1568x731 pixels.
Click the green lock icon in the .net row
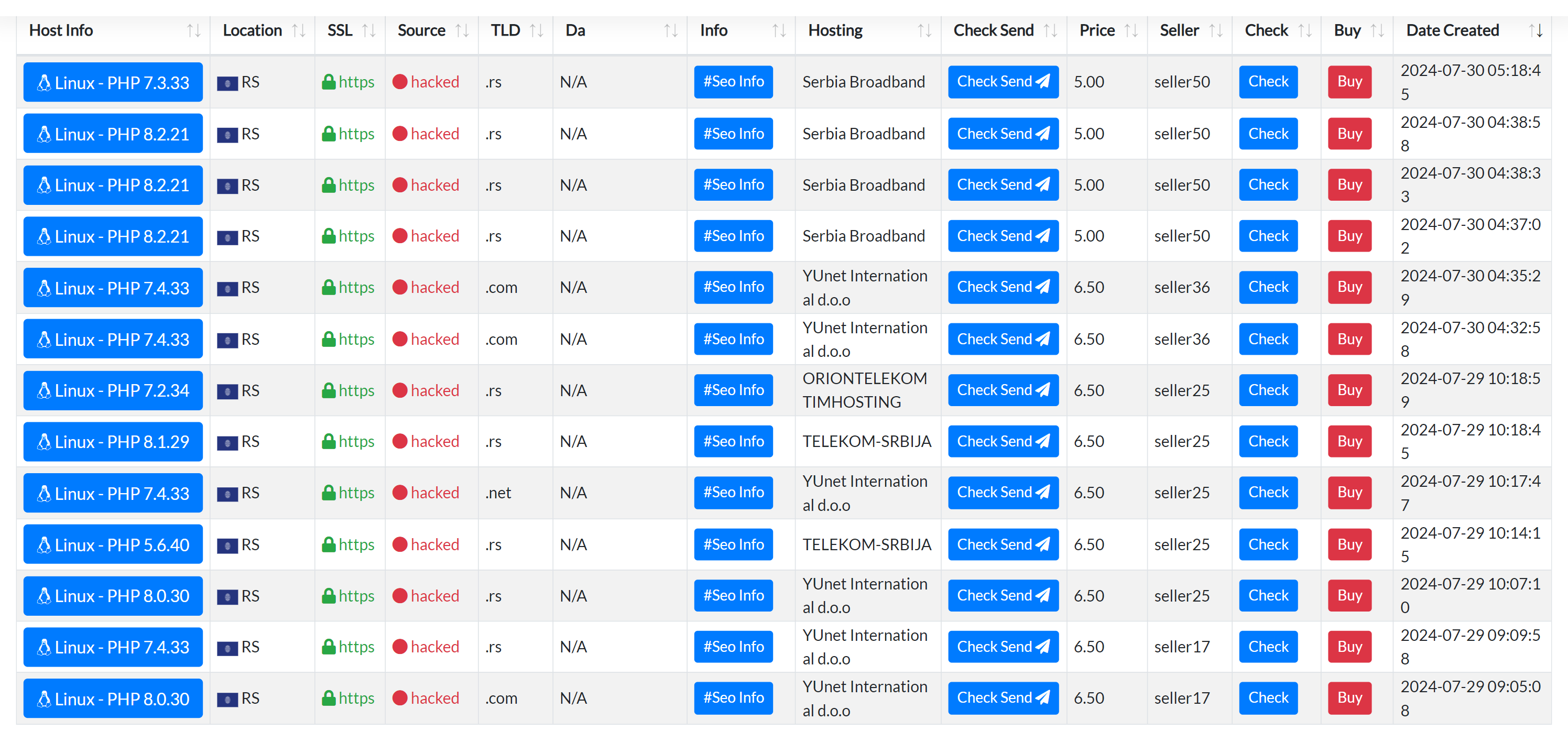click(329, 493)
